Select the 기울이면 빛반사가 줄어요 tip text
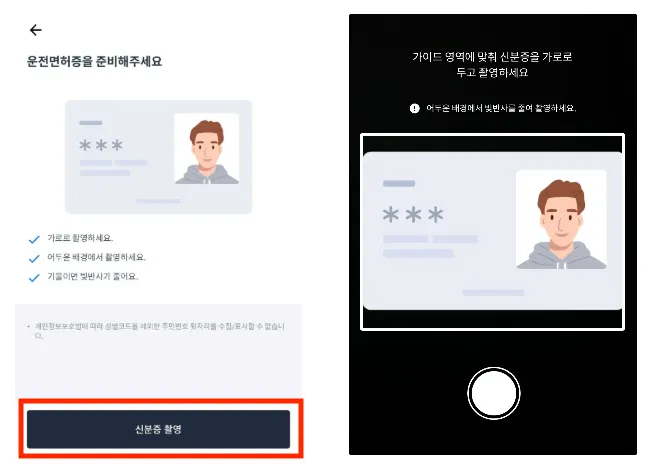Image resolution: width=650 pixels, height=469 pixels. [93, 276]
